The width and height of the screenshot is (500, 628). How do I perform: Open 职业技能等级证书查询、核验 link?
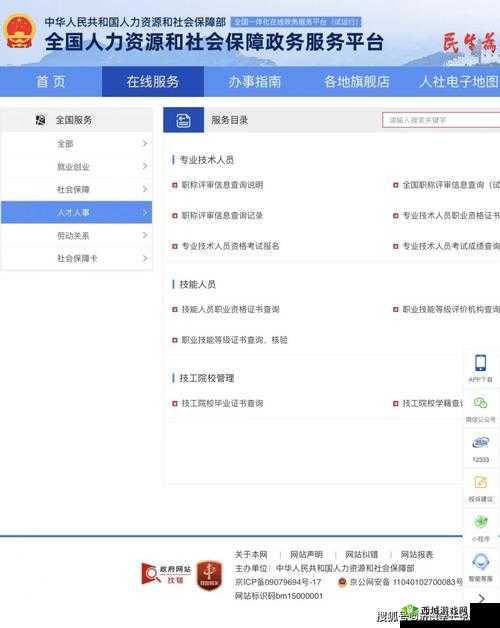(x=234, y=340)
